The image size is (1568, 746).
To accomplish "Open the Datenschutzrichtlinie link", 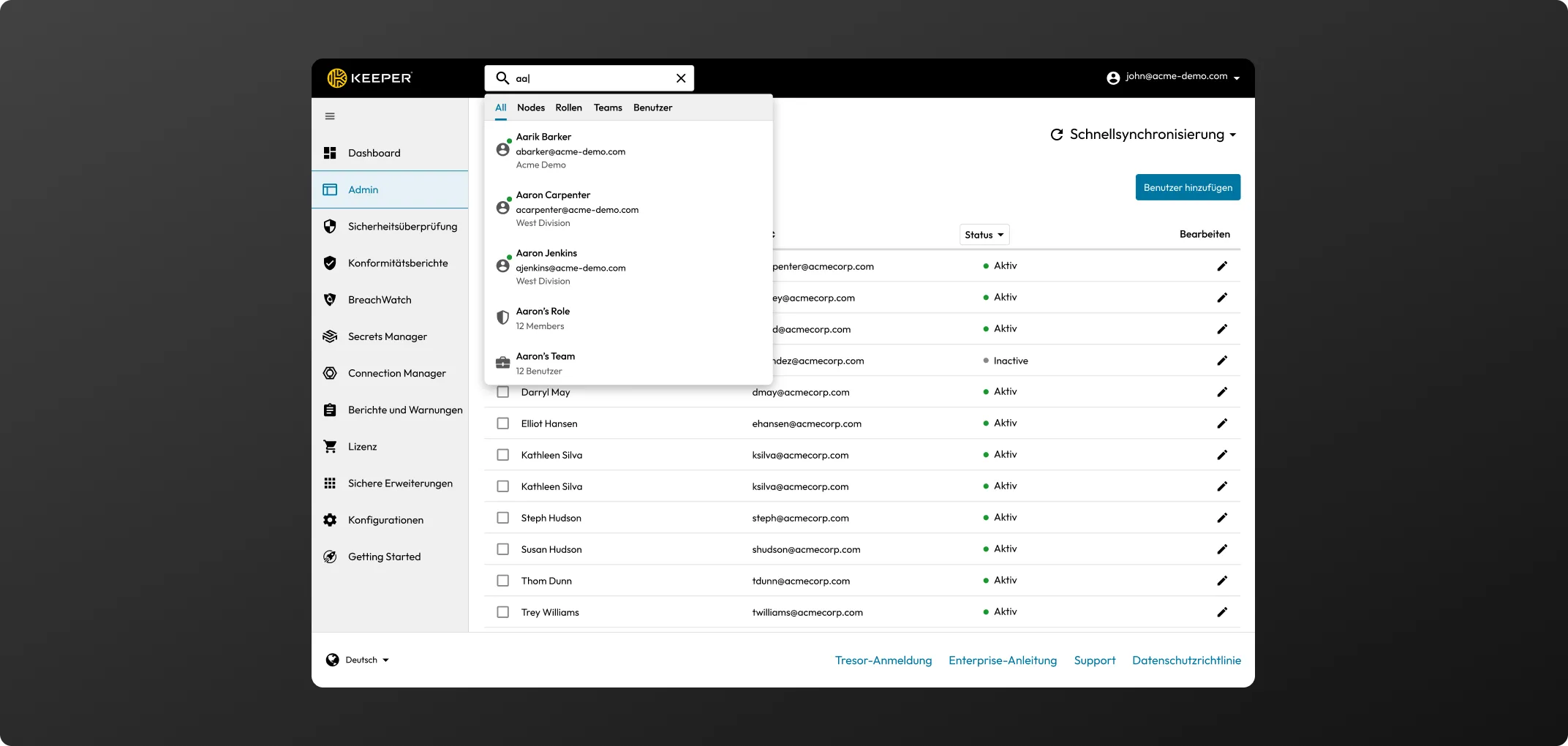I will click(1186, 660).
